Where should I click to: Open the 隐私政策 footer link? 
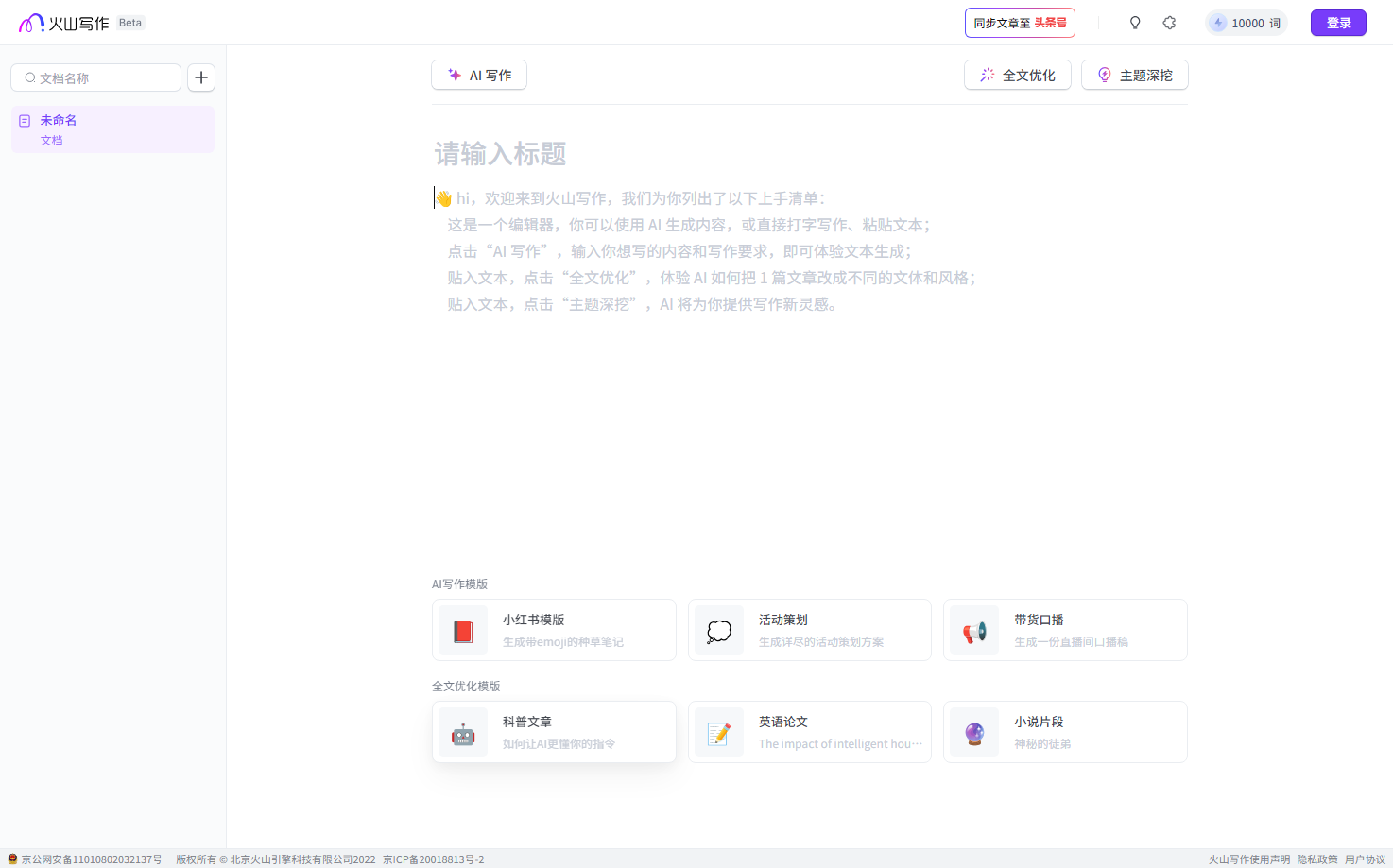click(x=1316, y=859)
